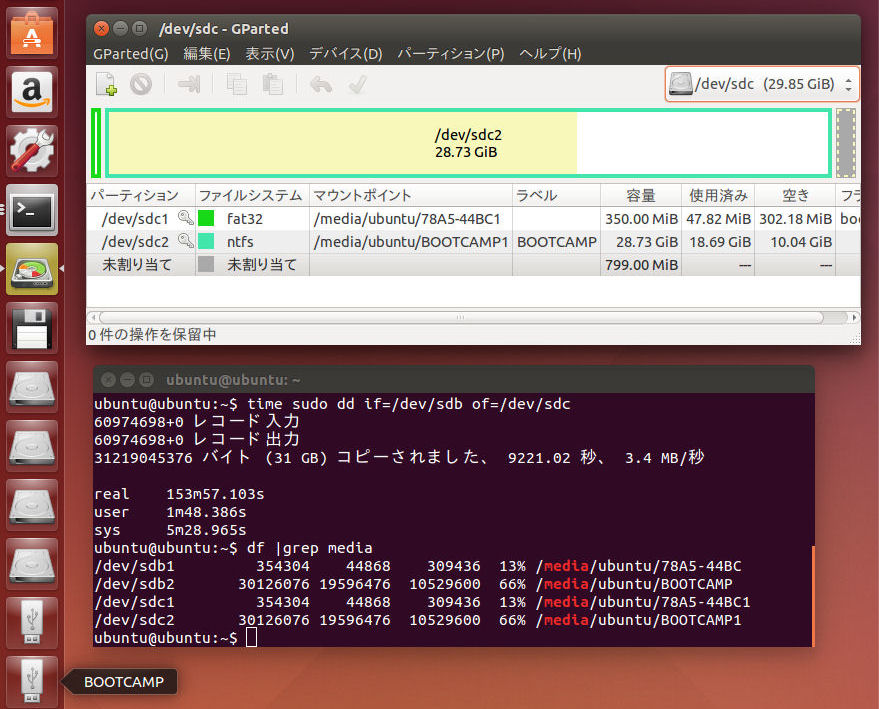Click the 容量 column header

[x=641, y=195]
